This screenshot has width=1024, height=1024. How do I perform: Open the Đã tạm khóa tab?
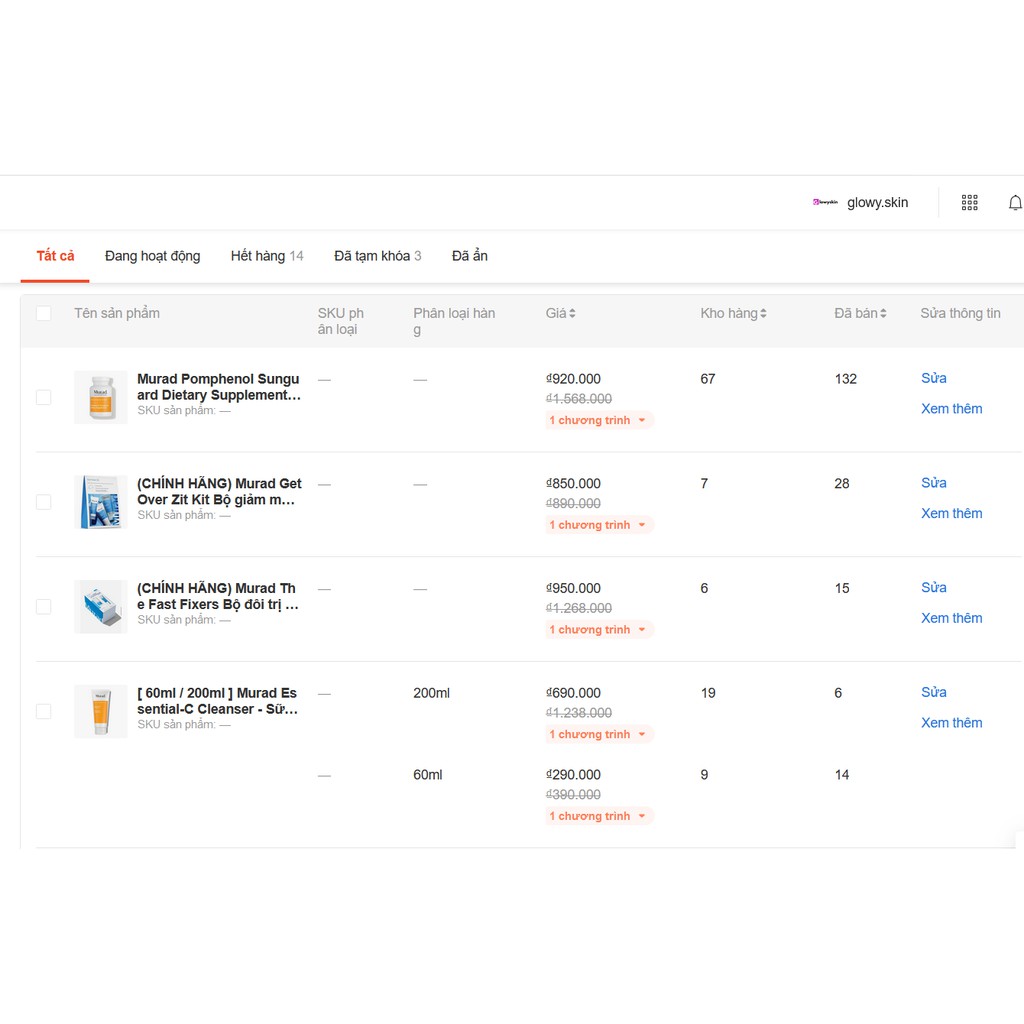pos(377,256)
